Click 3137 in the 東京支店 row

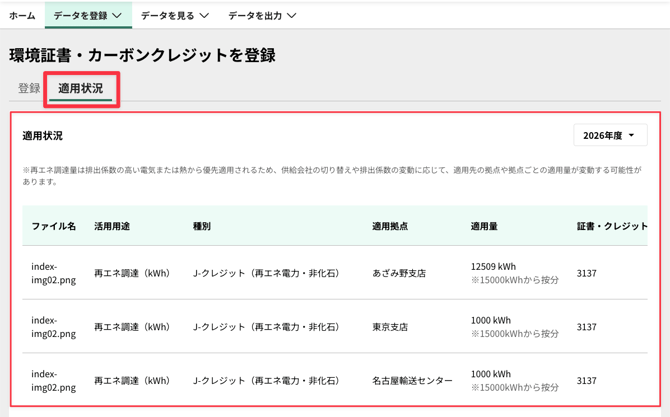click(586, 327)
